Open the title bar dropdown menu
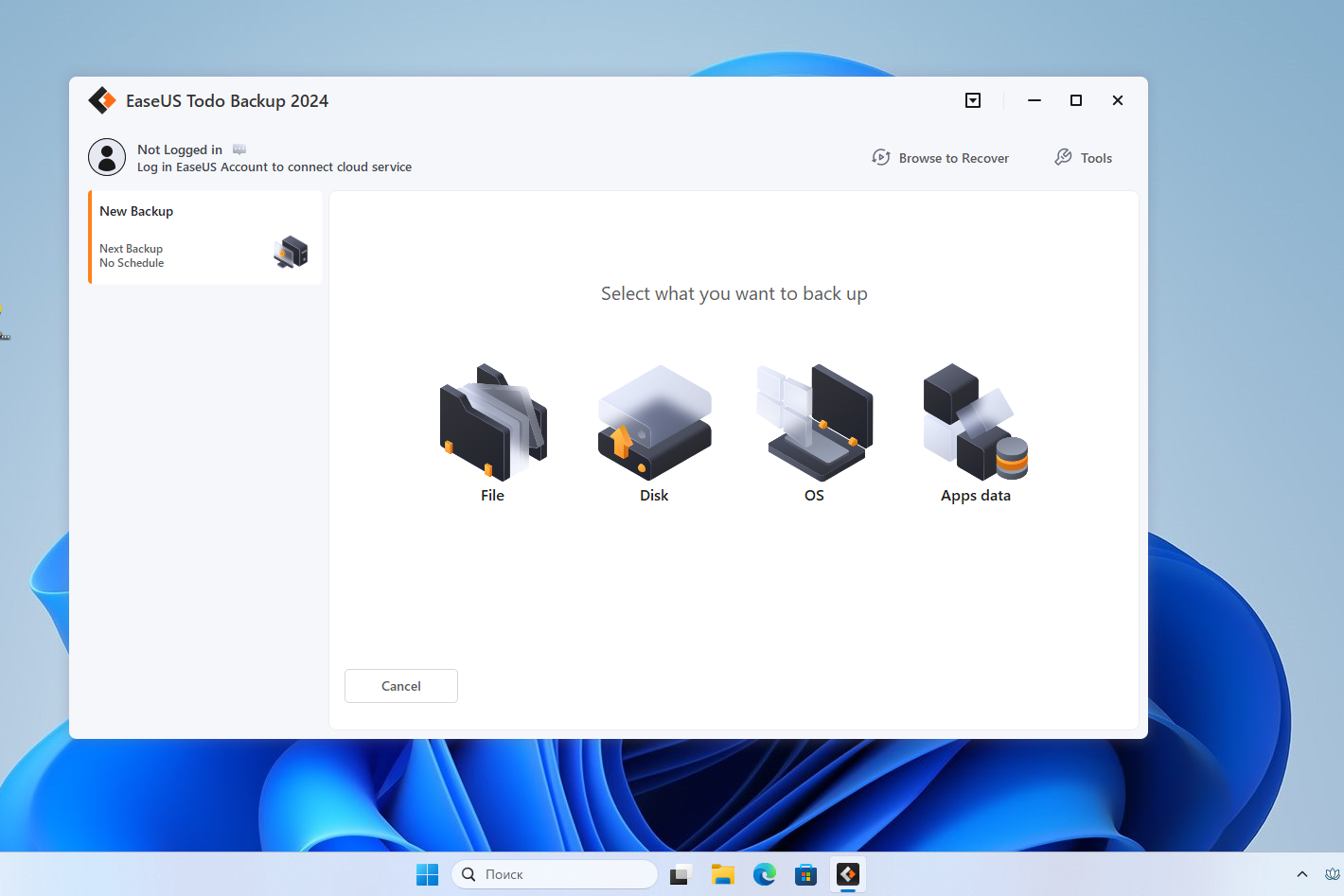This screenshot has height=896, width=1344. point(973,100)
